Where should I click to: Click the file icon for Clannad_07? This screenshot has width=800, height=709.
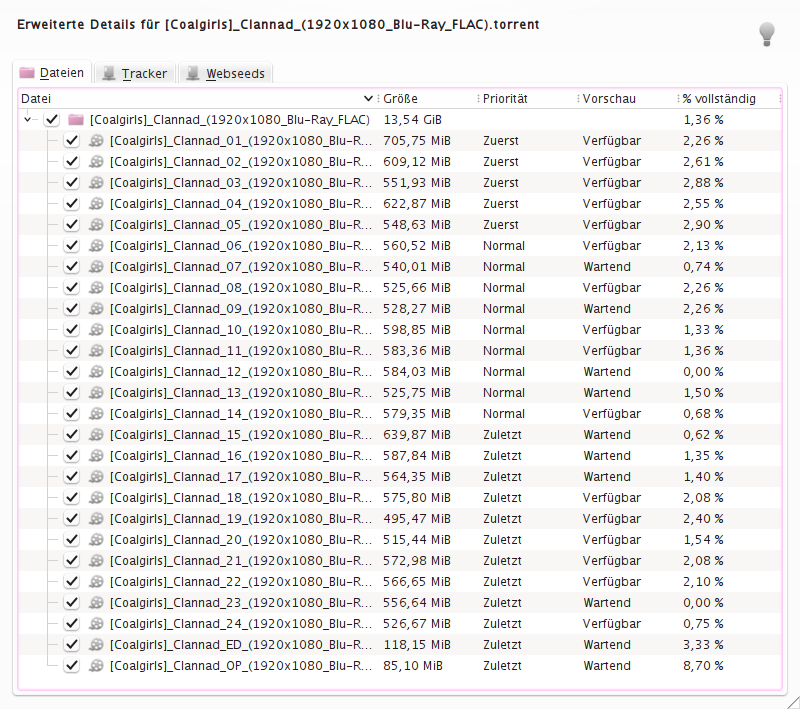[x=96, y=267]
